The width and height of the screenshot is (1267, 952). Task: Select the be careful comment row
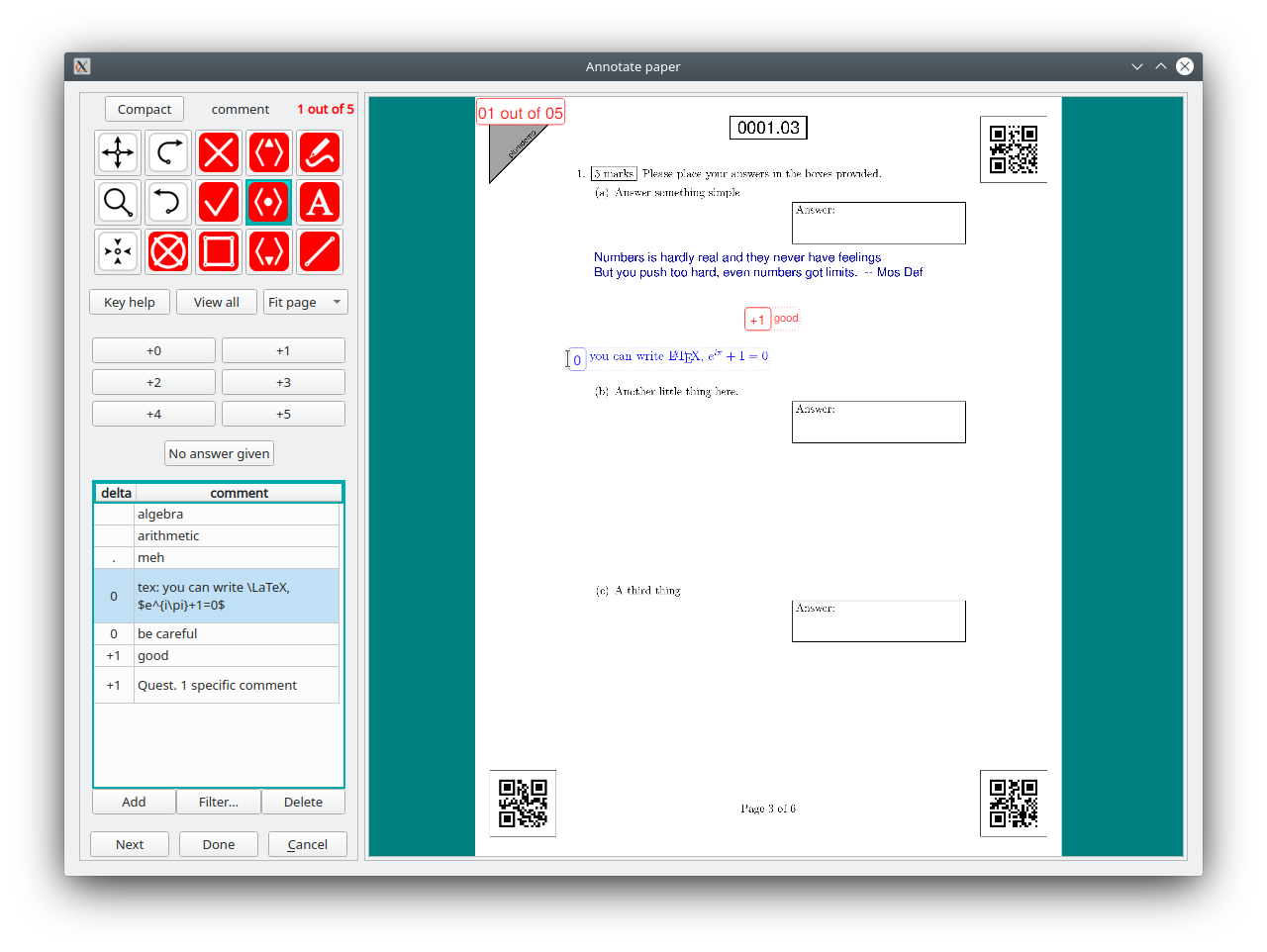(217, 633)
